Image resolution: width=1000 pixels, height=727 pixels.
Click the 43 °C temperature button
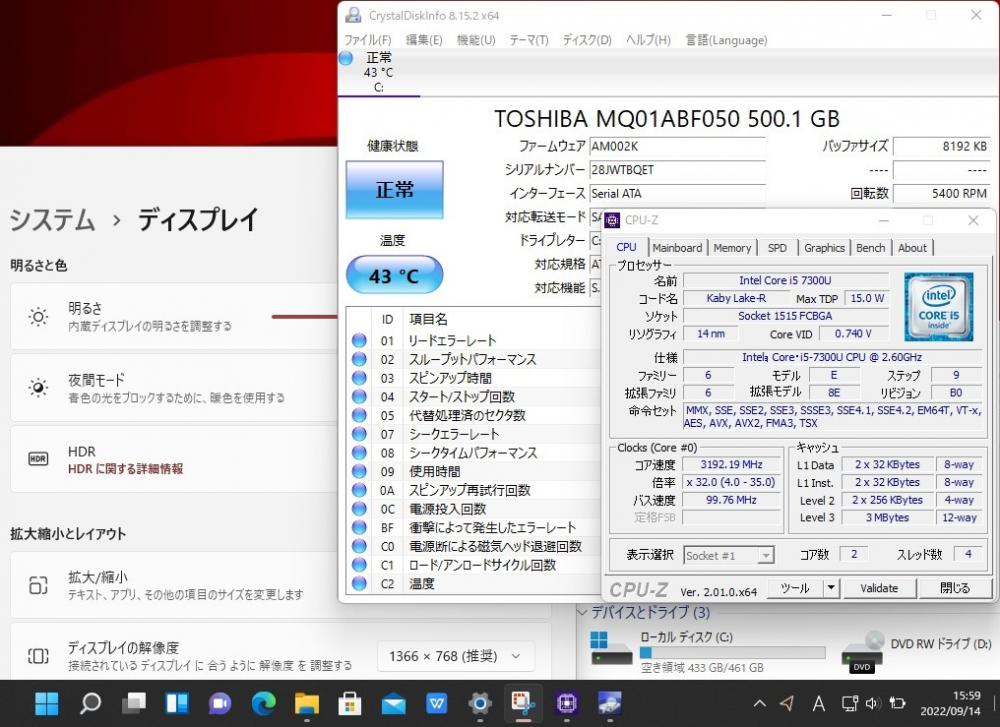[x=394, y=275]
